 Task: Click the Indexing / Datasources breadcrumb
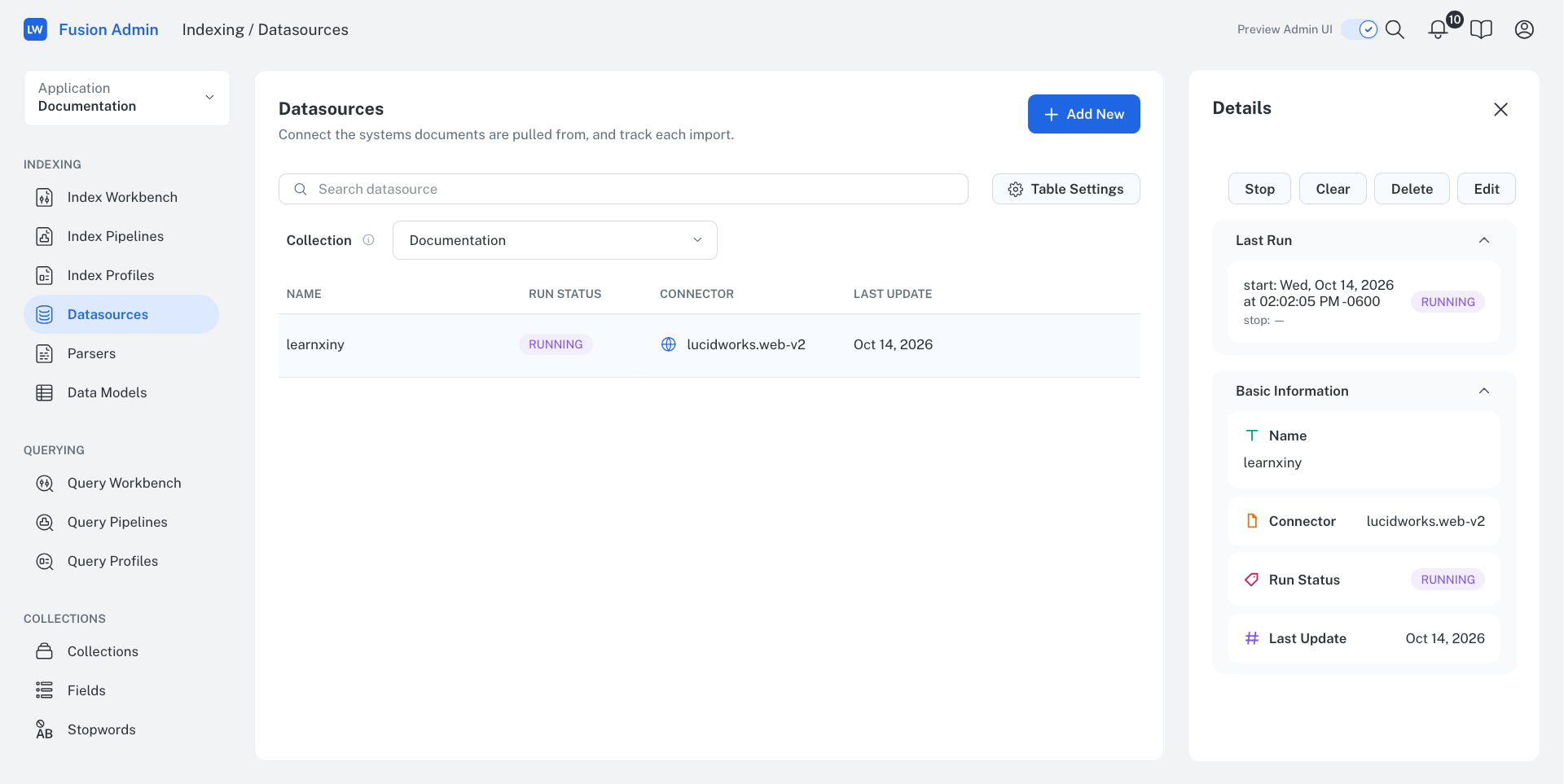click(x=265, y=29)
